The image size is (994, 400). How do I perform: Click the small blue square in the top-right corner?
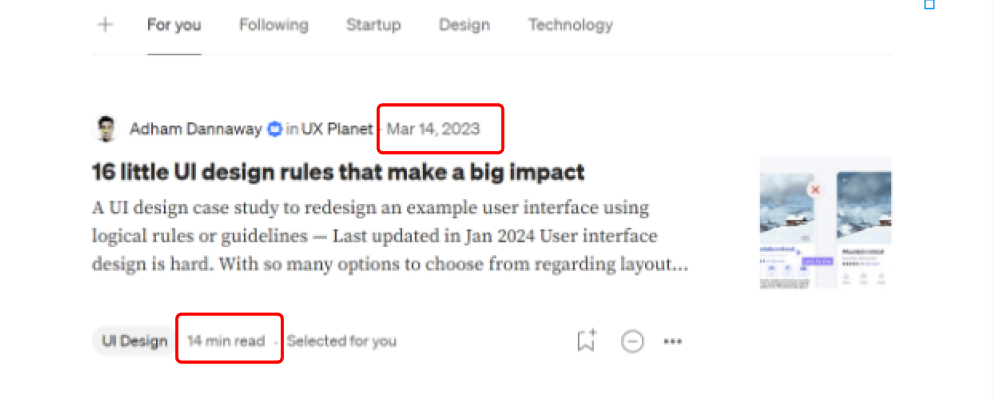(929, 5)
